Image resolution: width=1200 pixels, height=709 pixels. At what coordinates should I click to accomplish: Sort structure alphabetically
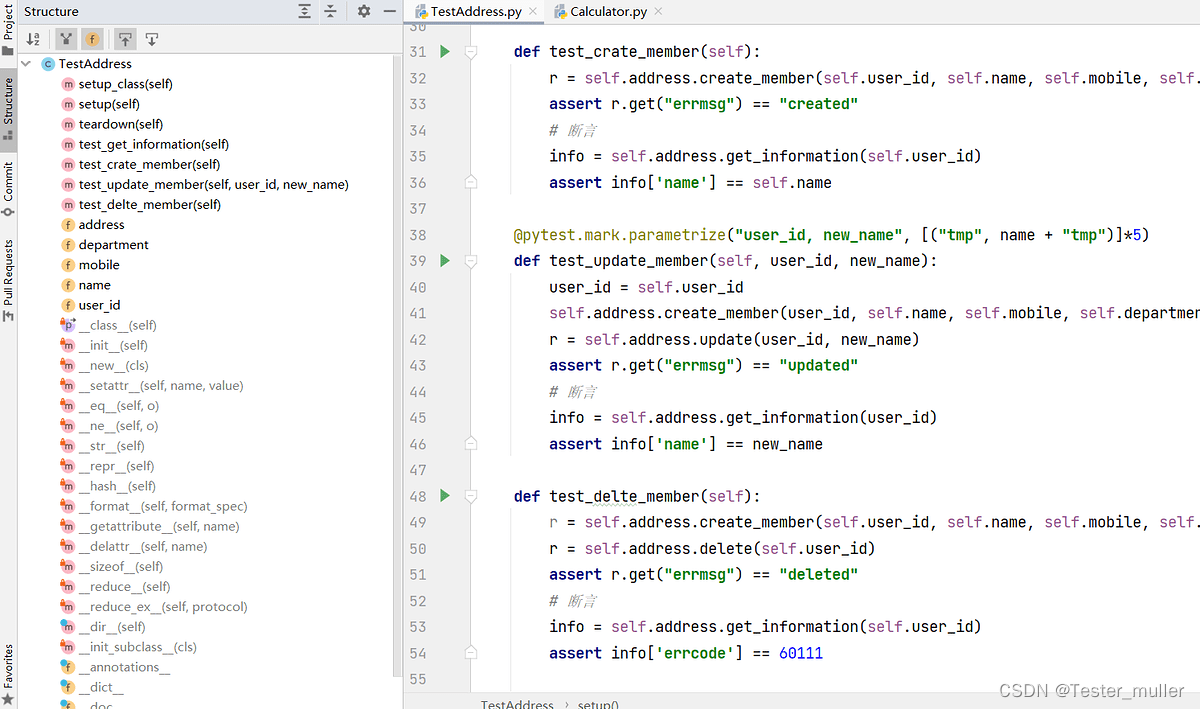point(34,39)
